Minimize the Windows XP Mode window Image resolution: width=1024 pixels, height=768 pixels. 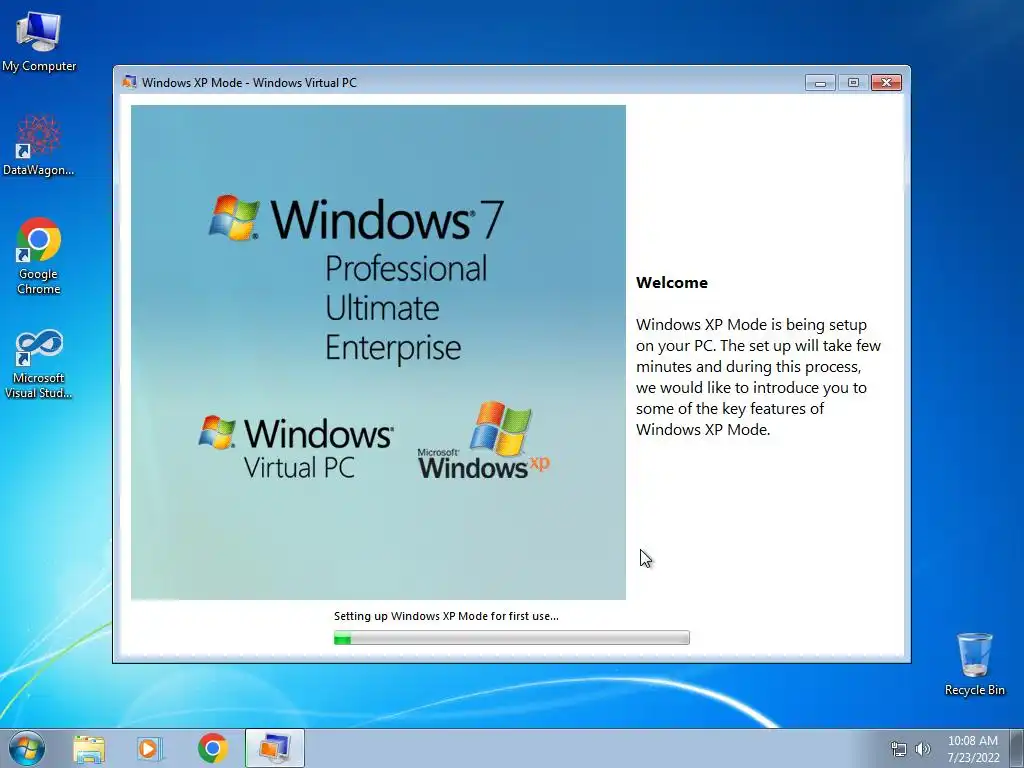pos(820,83)
